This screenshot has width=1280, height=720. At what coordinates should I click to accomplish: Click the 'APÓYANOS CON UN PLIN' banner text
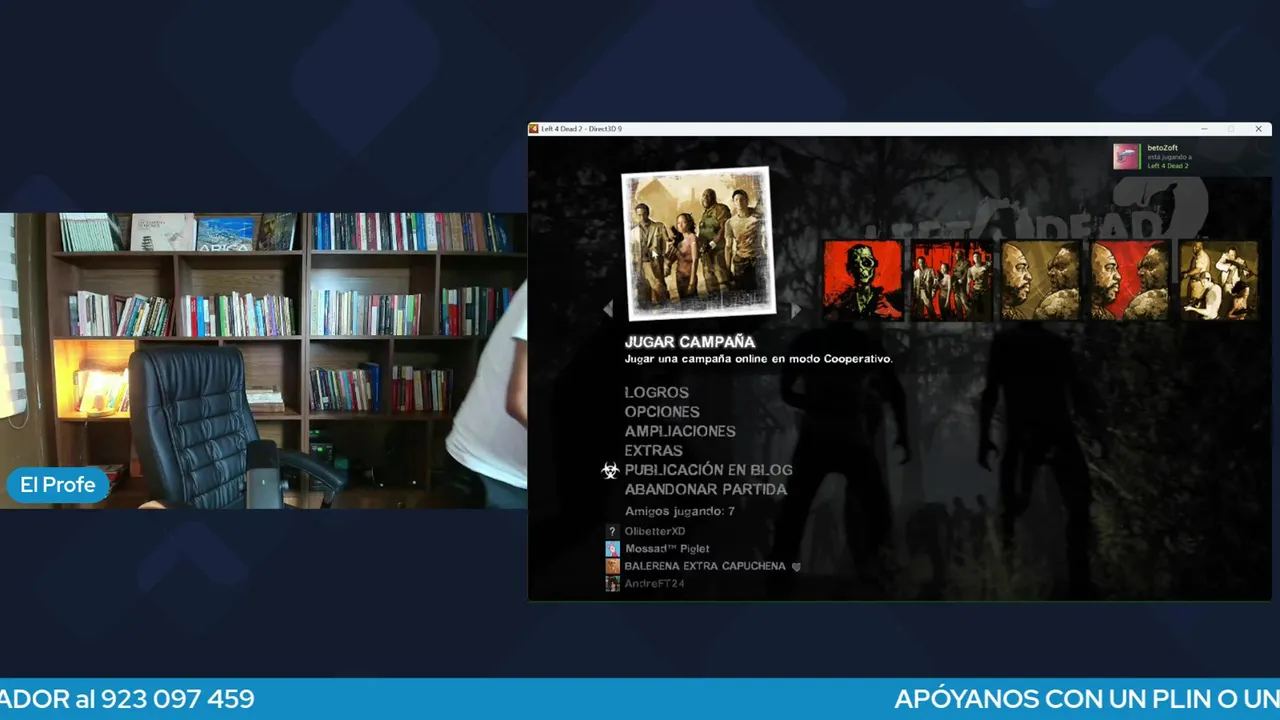point(1087,699)
